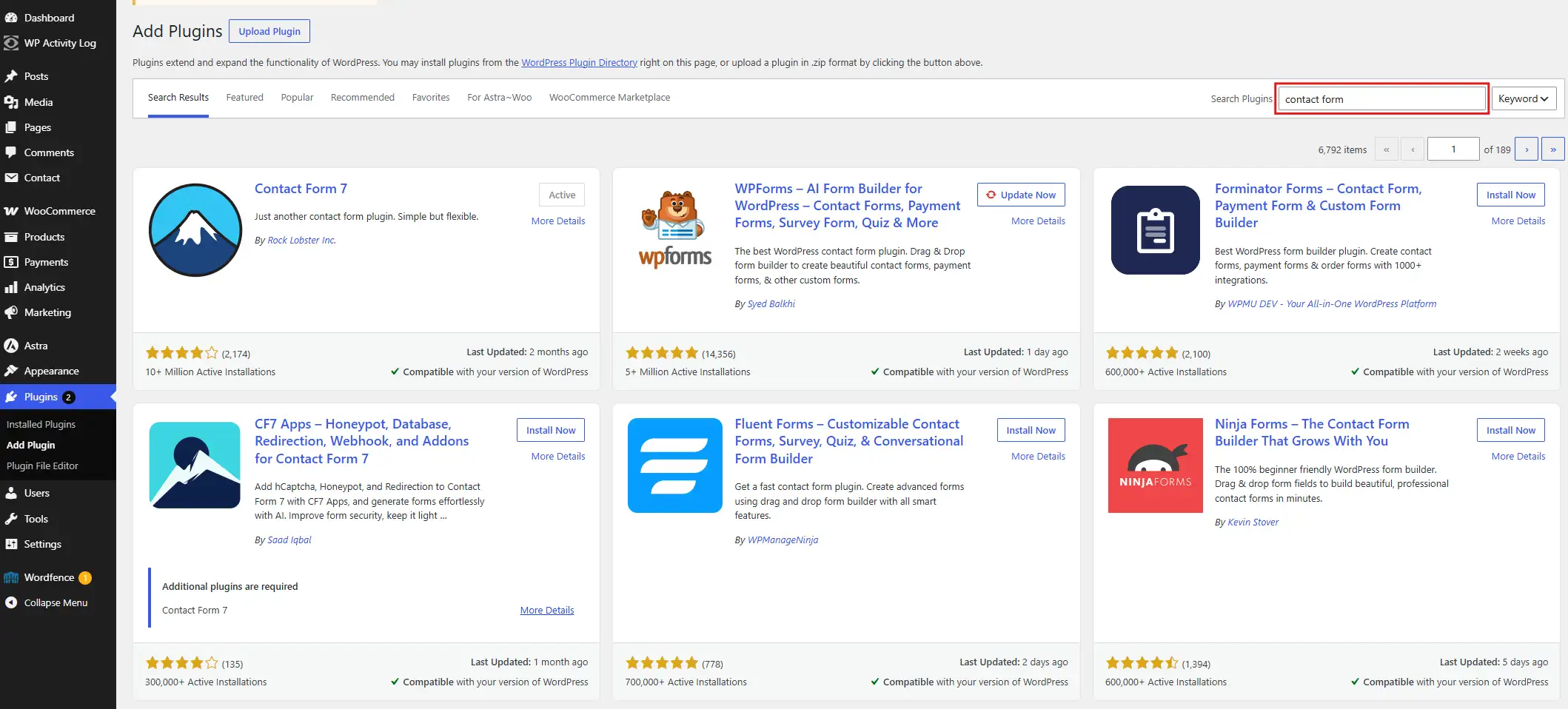Click the Media icon in sidebar
The image size is (1568, 709).
pyautogui.click(x=11, y=102)
